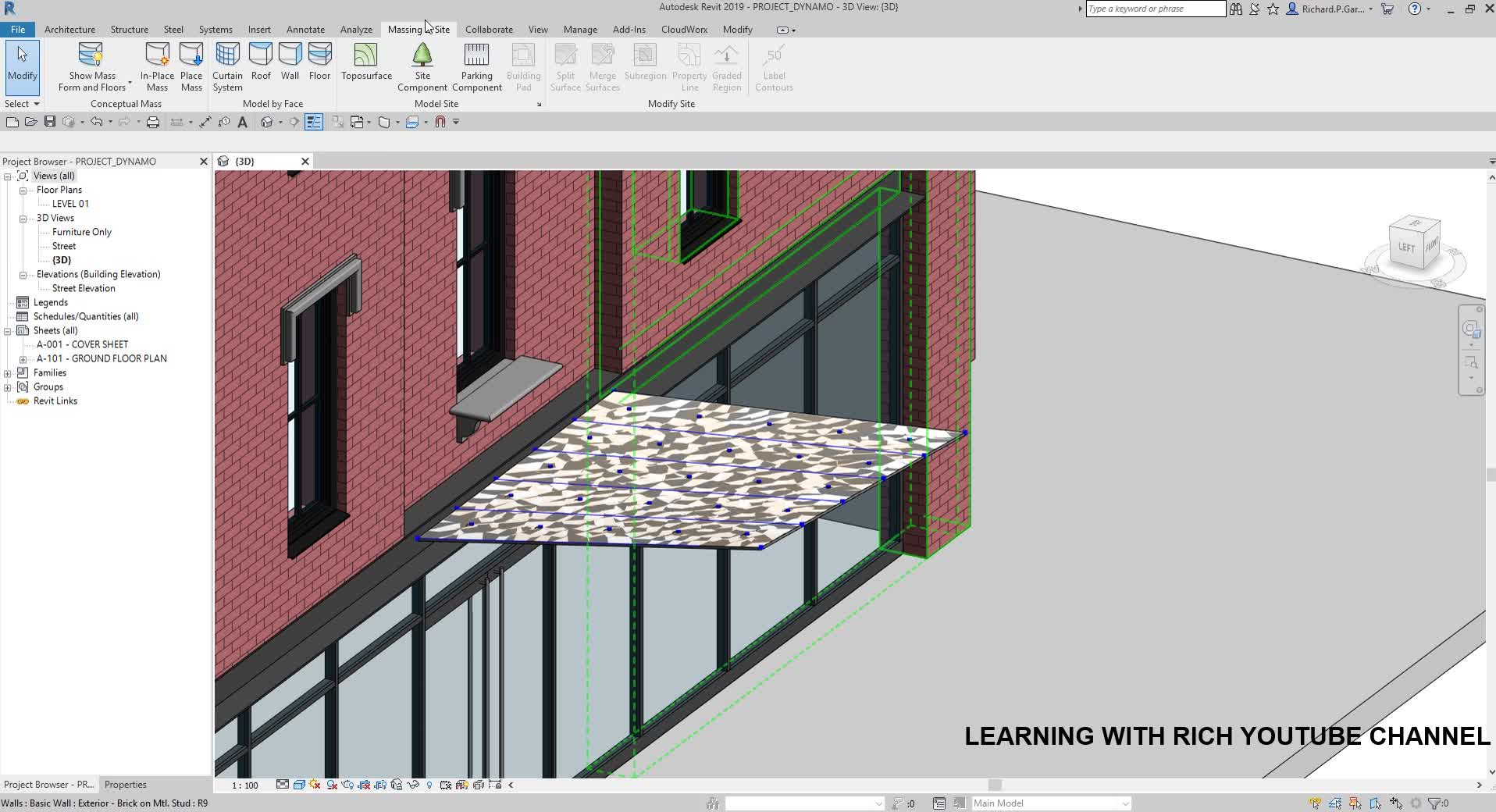Expand the A-101 Ground Floor Plan sheet
Viewport: 1496px width, 812px height.
coord(21,358)
